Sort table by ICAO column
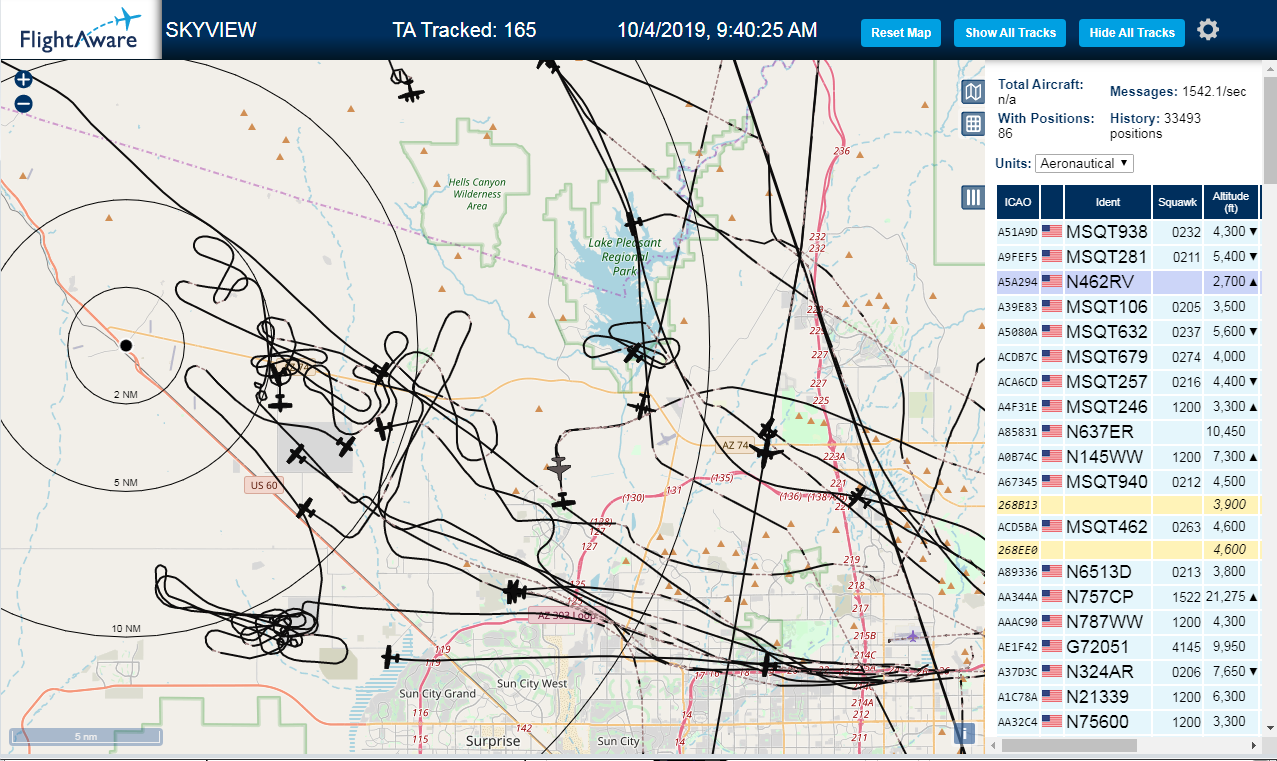Image resolution: width=1277 pixels, height=761 pixels. (x=1018, y=202)
